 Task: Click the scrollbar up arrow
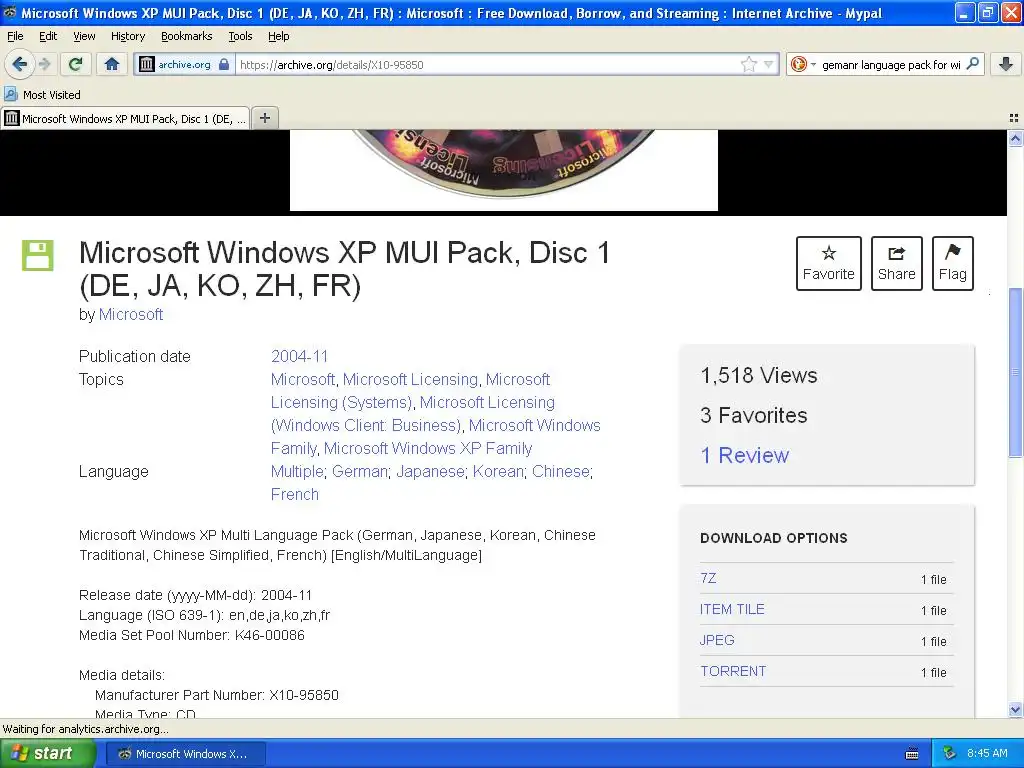[x=1015, y=138]
